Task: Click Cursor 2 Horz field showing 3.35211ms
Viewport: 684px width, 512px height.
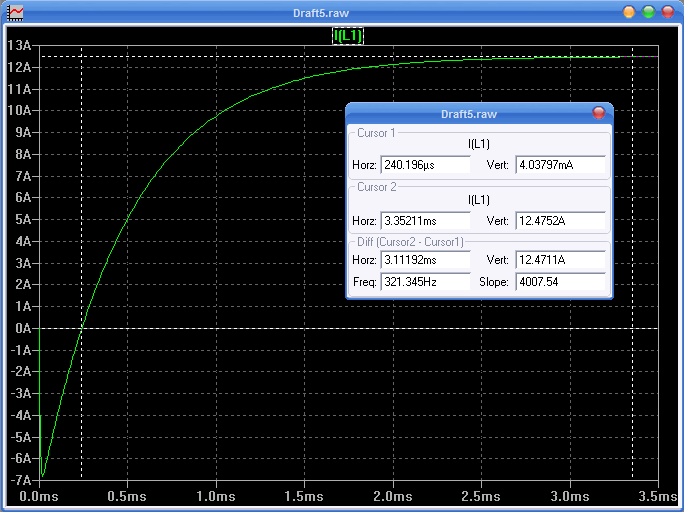Action: [424, 220]
